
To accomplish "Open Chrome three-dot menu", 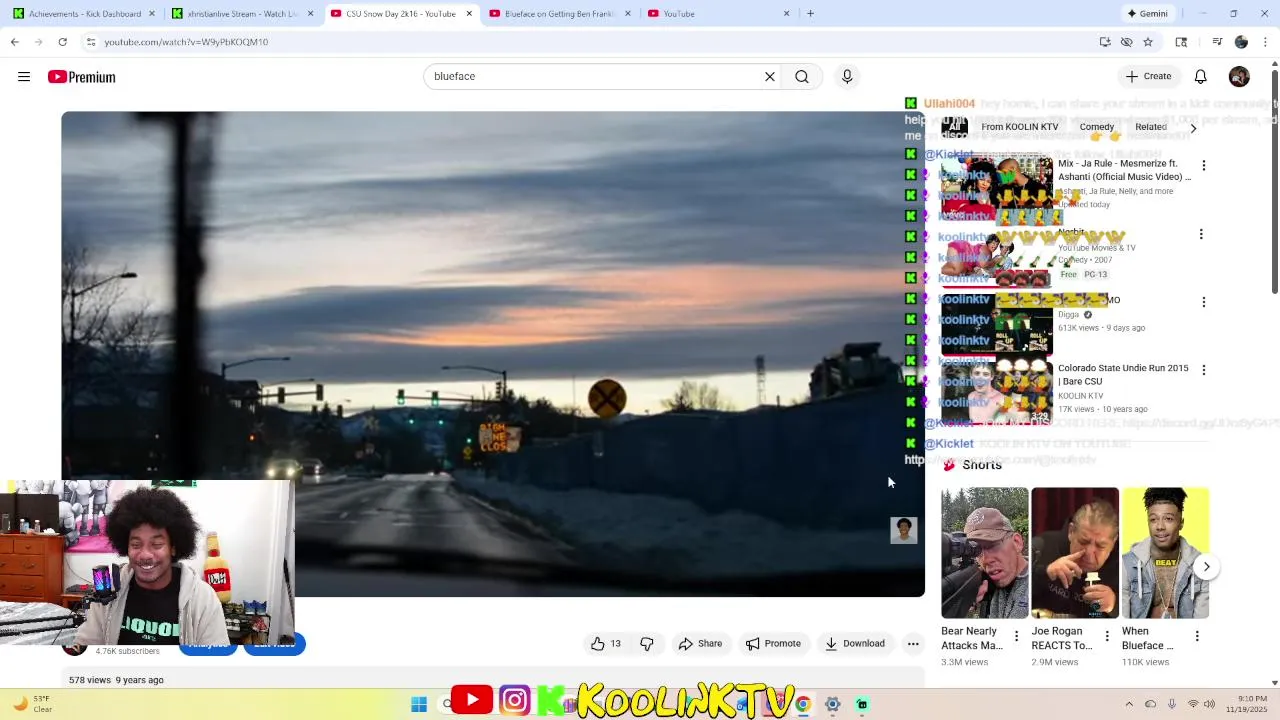I will click(1265, 42).
